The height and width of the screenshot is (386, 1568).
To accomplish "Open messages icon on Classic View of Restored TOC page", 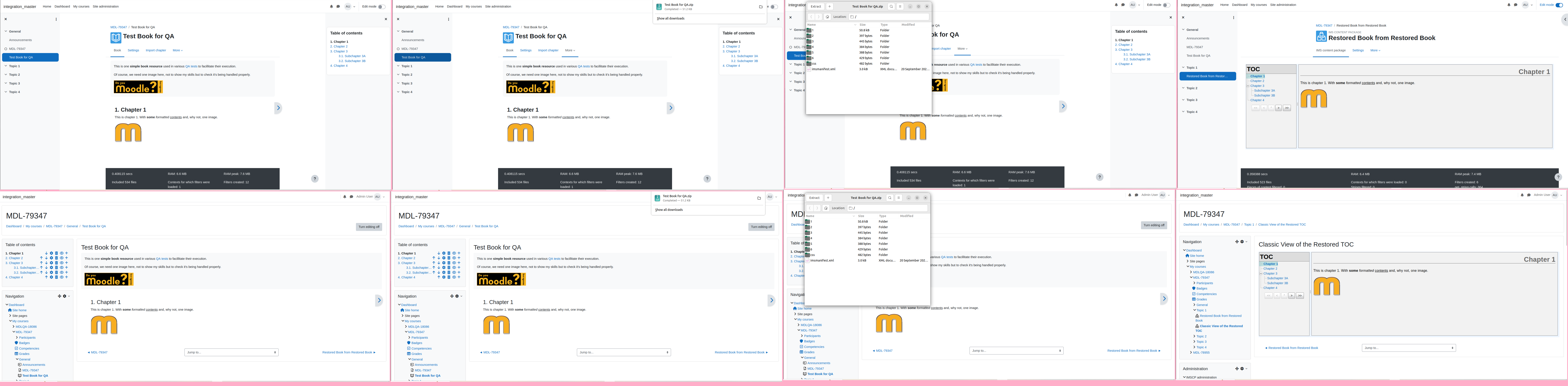I will 1529,196.
